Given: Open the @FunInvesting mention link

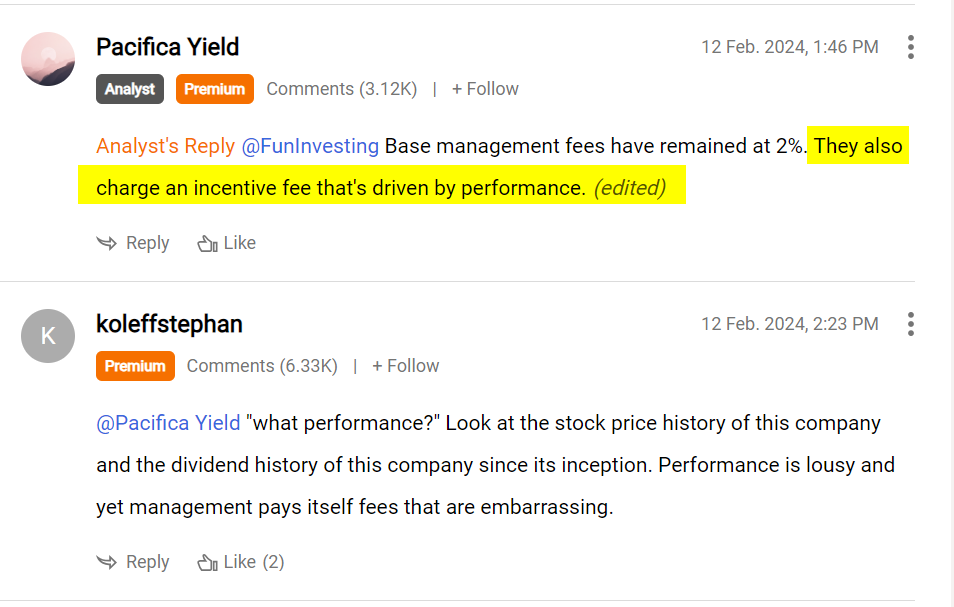Looking at the screenshot, I should tap(310, 146).
